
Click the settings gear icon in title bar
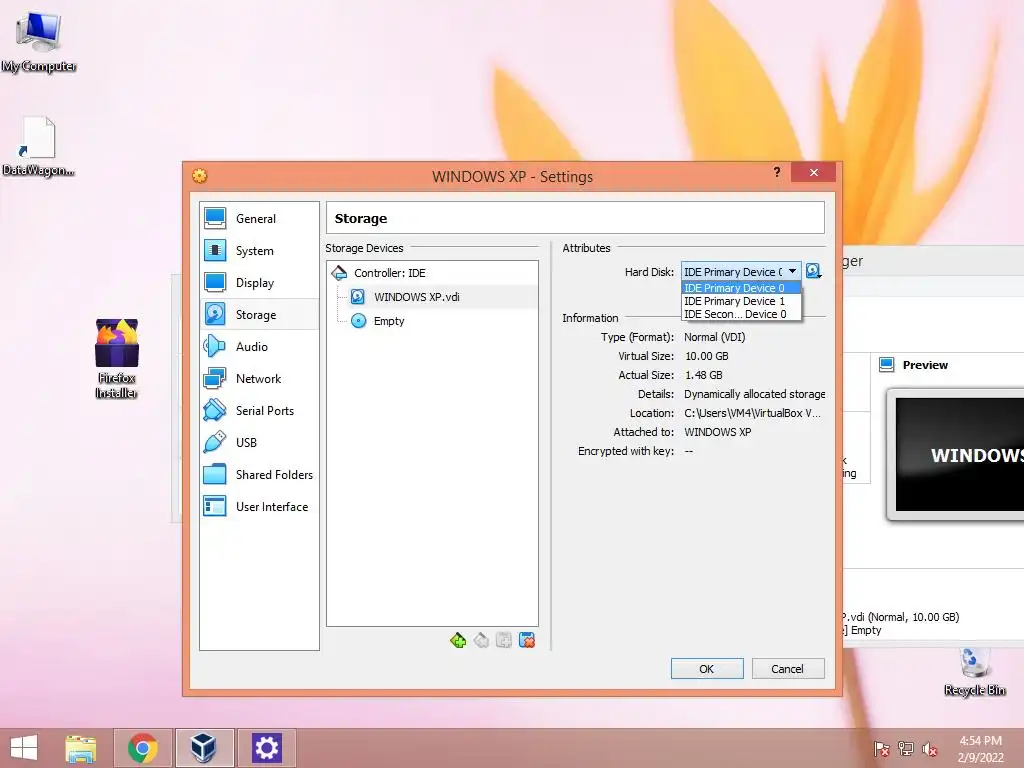pos(200,176)
